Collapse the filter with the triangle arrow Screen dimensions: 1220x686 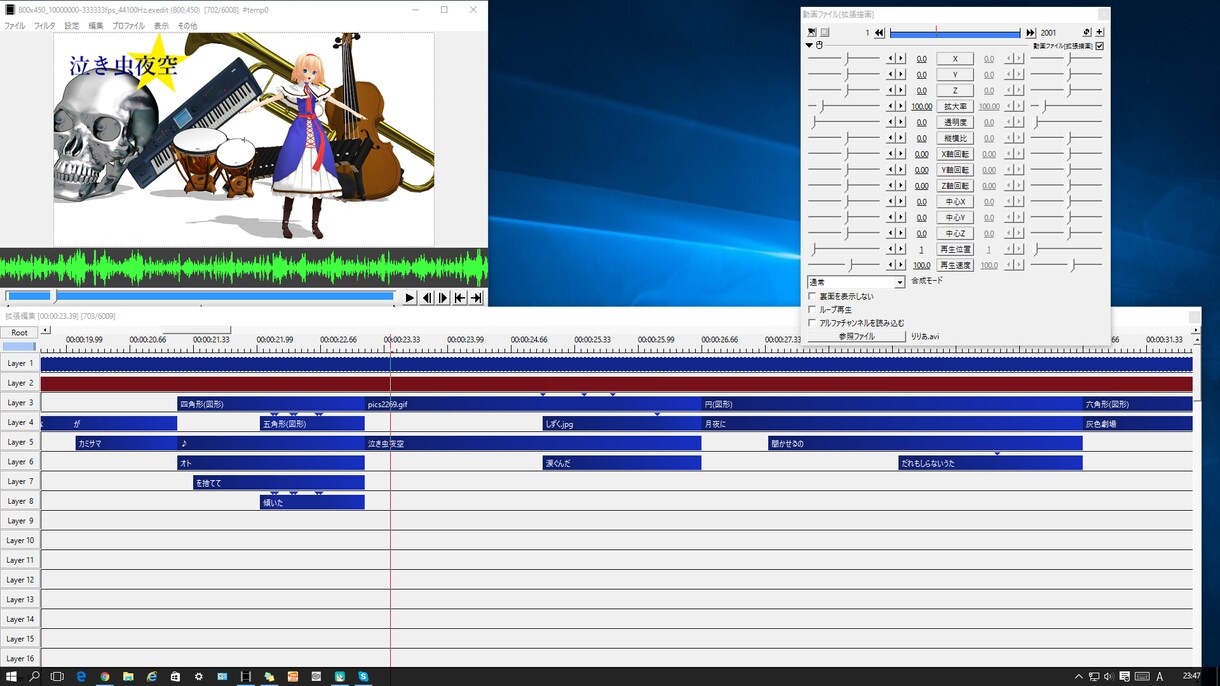tap(810, 45)
